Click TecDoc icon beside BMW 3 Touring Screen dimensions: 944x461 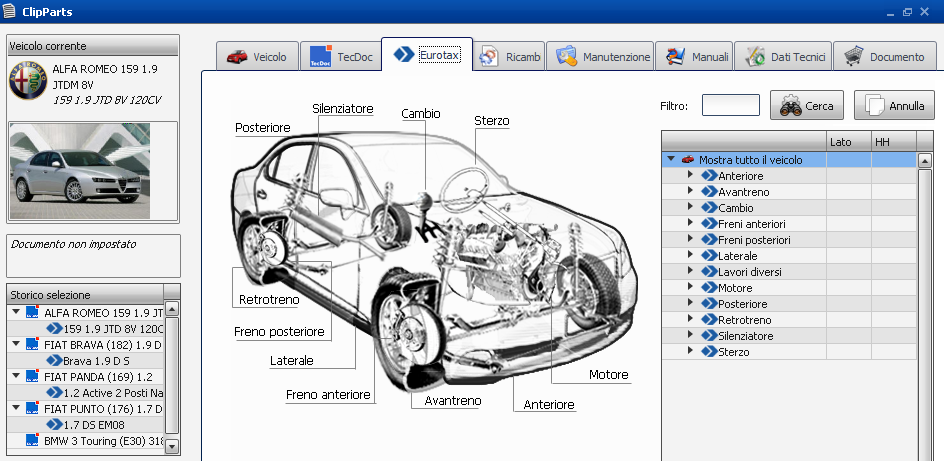pos(33,441)
